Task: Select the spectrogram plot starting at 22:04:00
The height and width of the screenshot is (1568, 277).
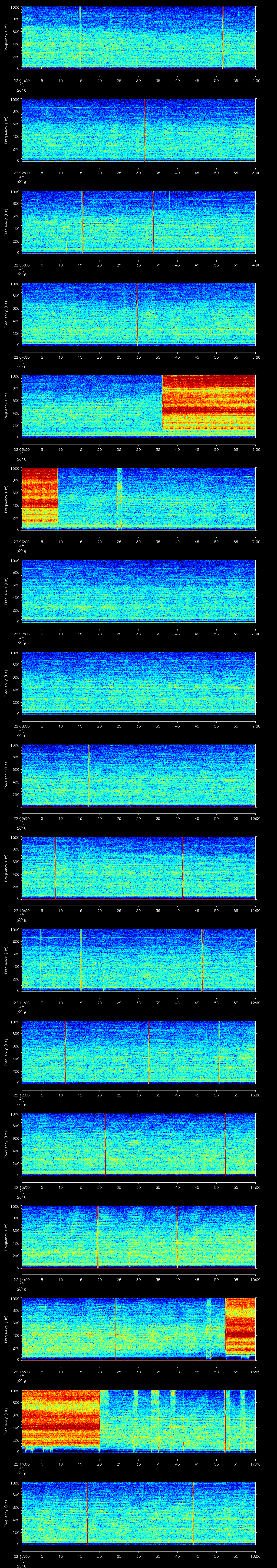Action: tap(138, 314)
